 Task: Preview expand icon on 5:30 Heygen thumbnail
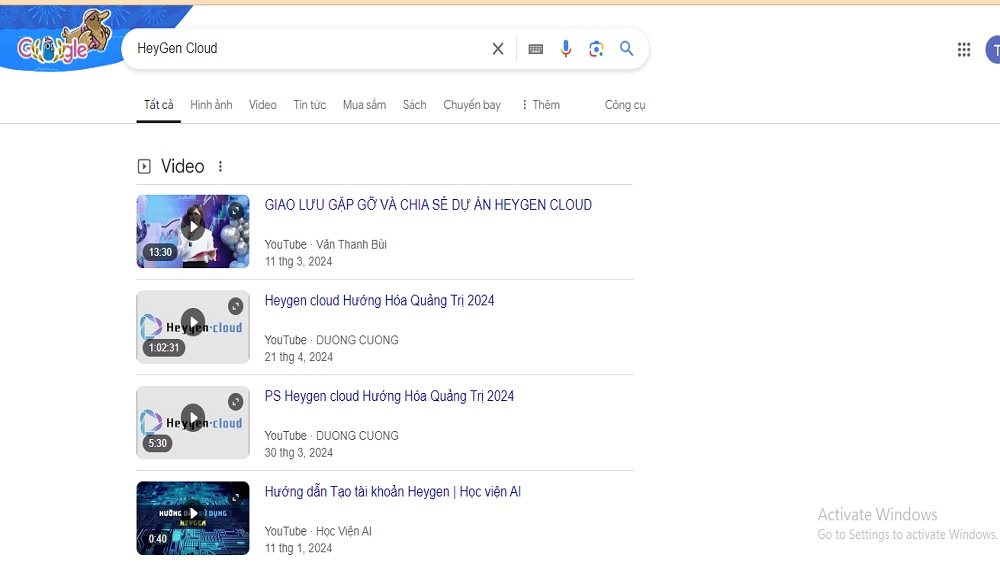click(236, 402)
